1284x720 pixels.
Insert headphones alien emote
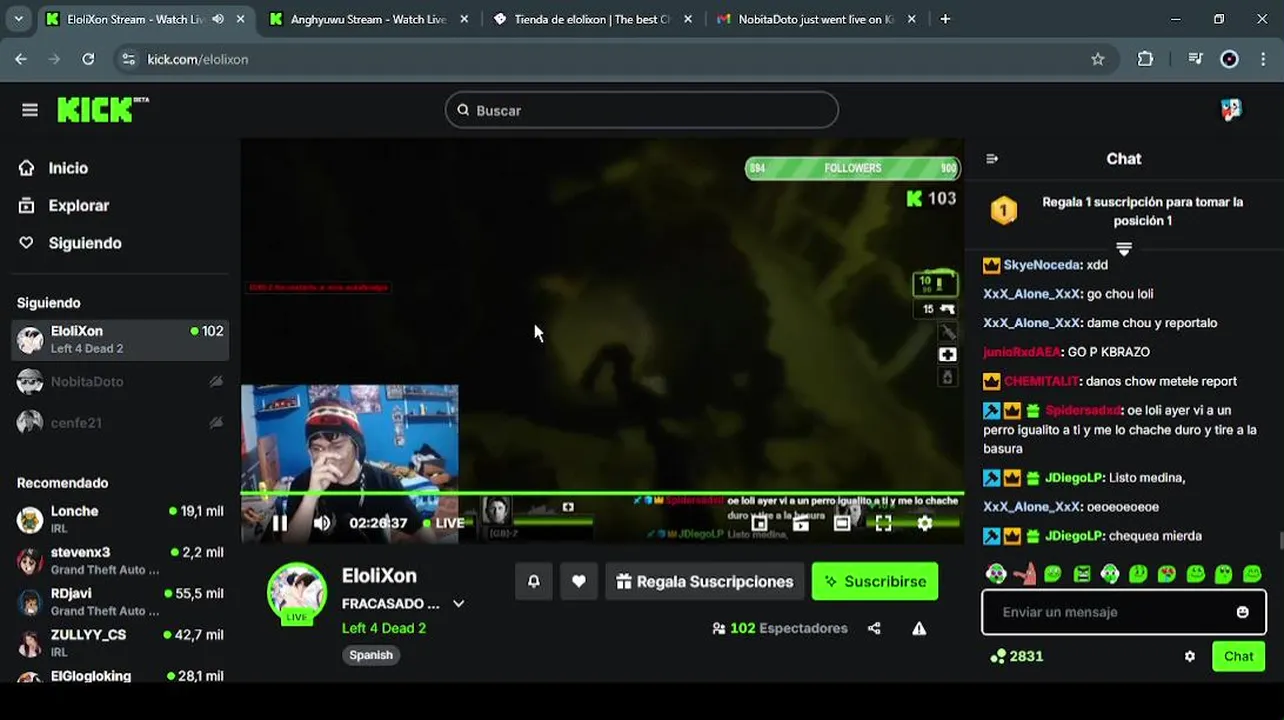click(x=996, y=574)
